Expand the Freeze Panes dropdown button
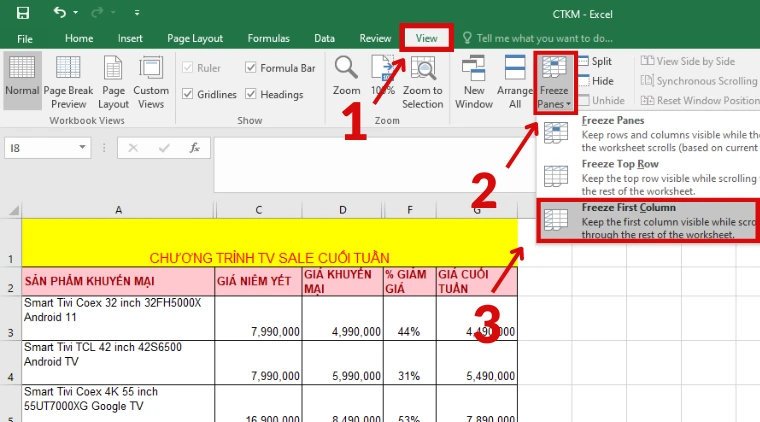This screenshot has height=422, width=760. (554, 82)
